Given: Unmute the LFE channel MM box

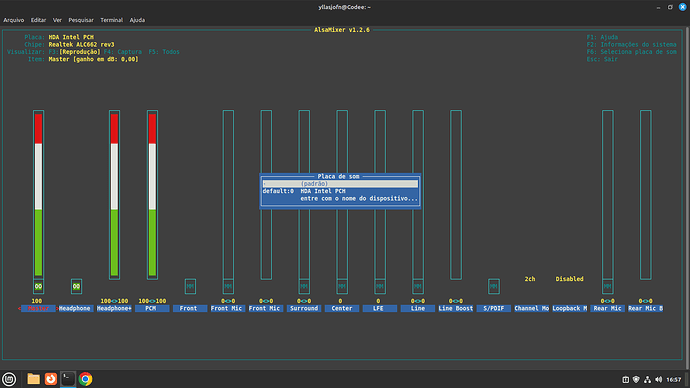Looking at the screenshot, I should (x=380, y=286).
